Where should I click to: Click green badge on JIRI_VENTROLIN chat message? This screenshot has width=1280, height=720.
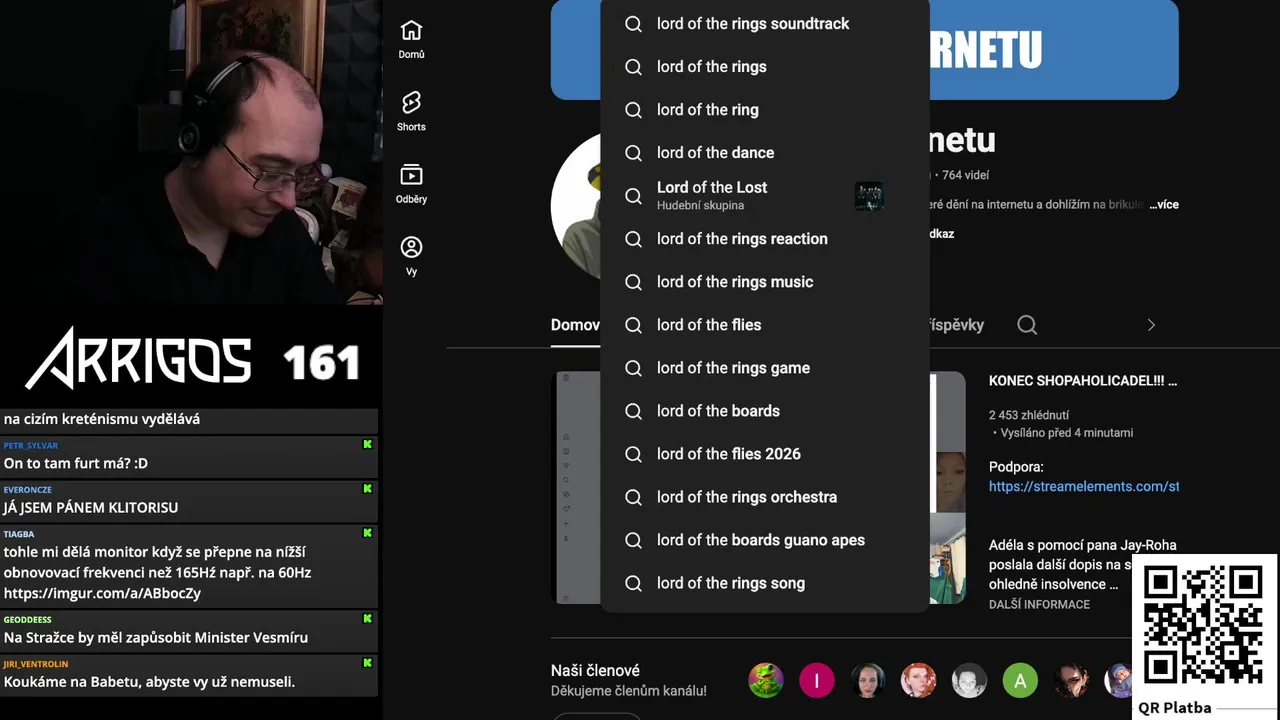point(367,663)
